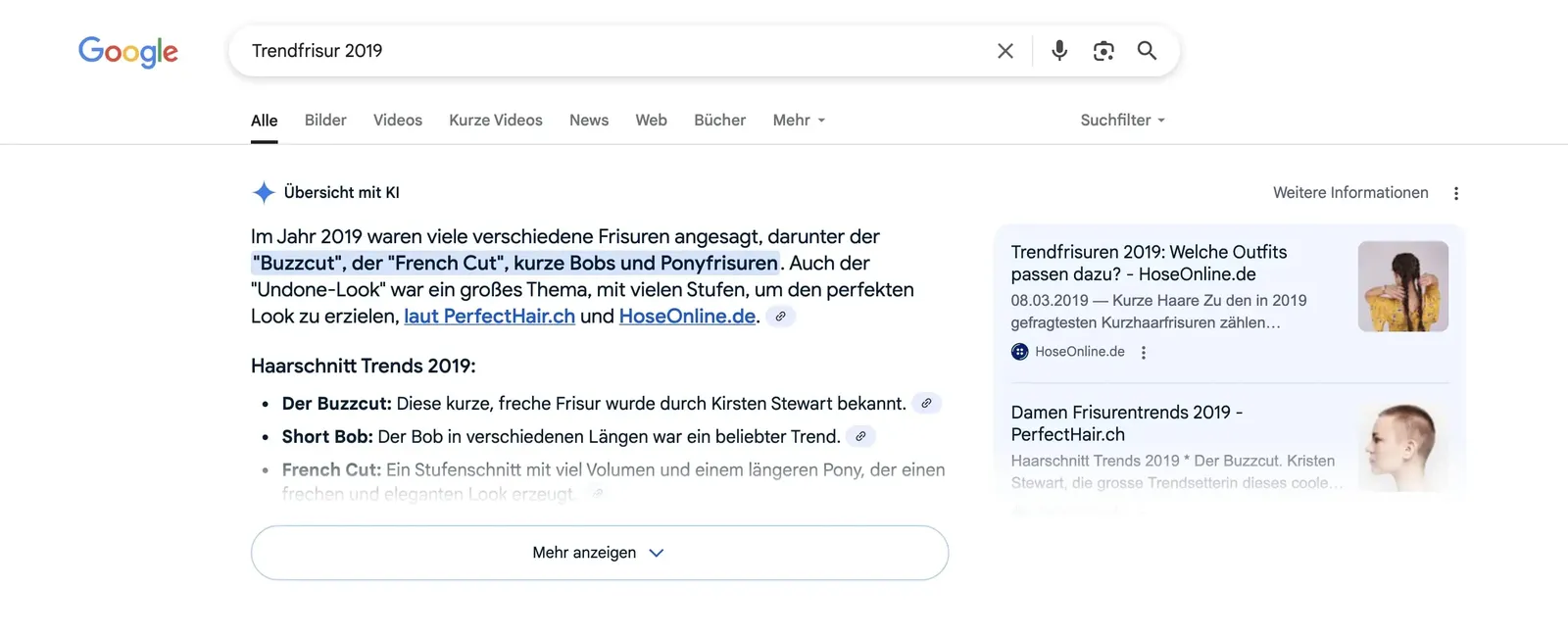Open the Kurze Videos tab
This screenshot has width=1568, height=638.
pos(496,121)
